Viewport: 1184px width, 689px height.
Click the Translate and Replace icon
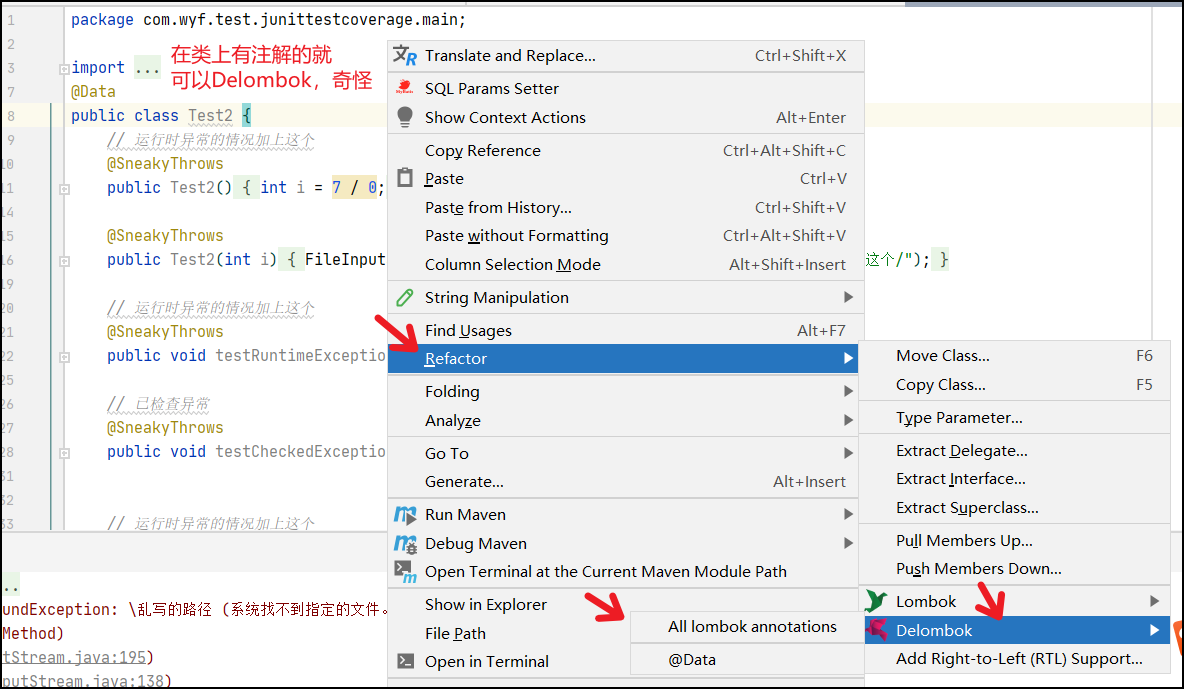(405, 56)
